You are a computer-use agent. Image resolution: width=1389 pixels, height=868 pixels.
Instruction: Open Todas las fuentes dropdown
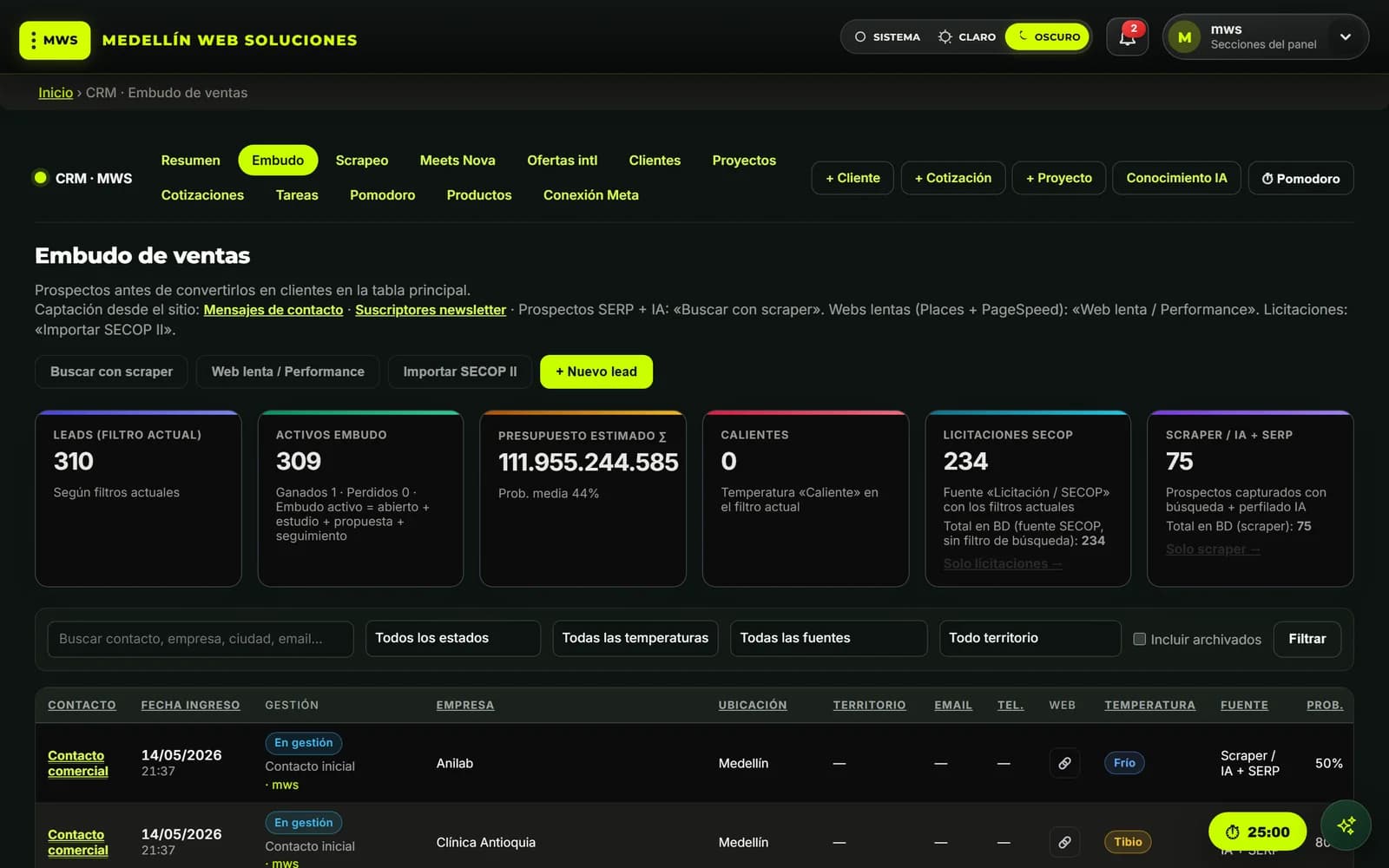[x=828, y=638]
